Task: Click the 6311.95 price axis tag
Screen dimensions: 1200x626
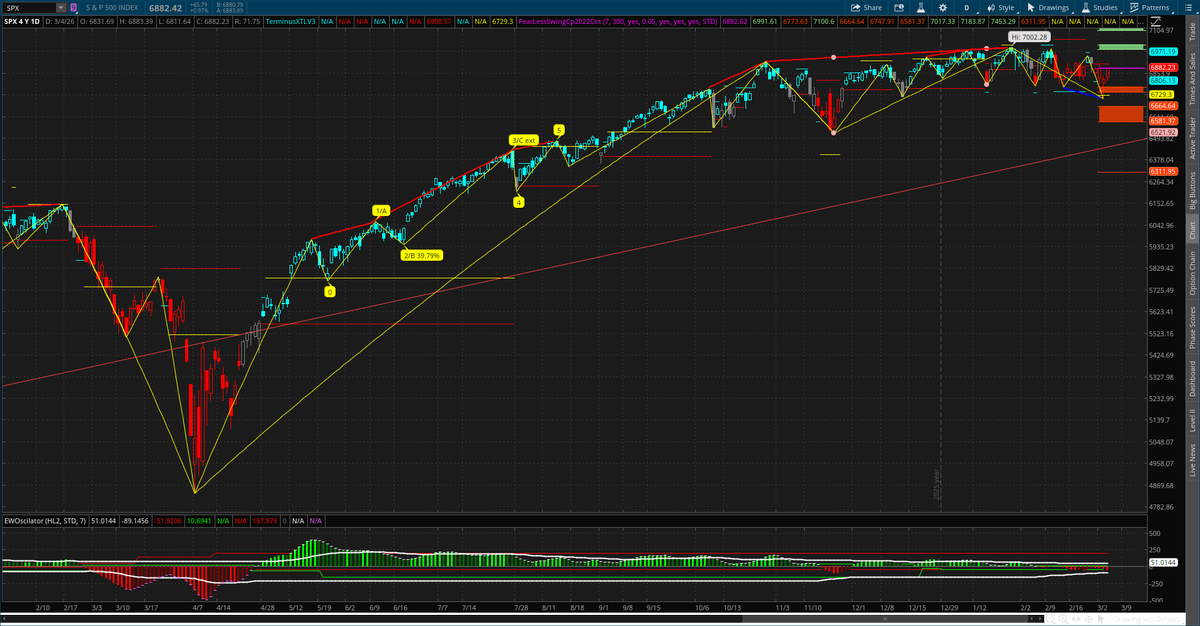Action: [x=1162, y=171]
